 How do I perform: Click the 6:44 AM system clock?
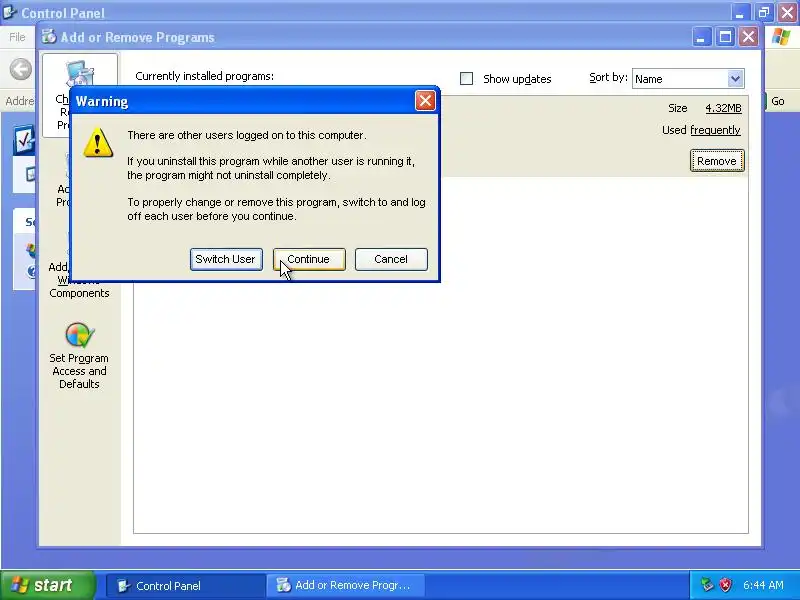(763, 585)
